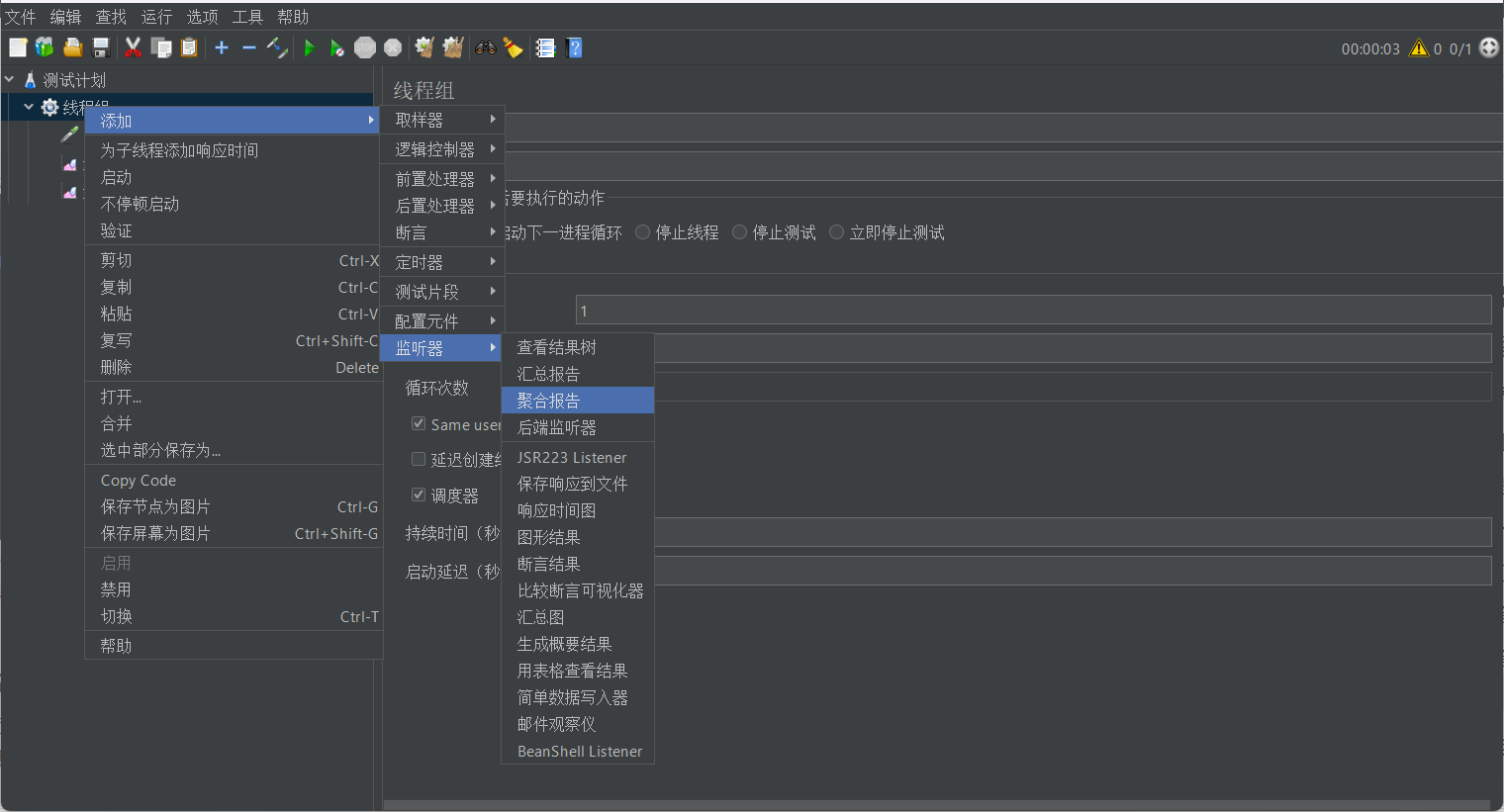1504x812 pixels.
Task: Select the 立即停止测试 radio button
Action: [837, 232]
